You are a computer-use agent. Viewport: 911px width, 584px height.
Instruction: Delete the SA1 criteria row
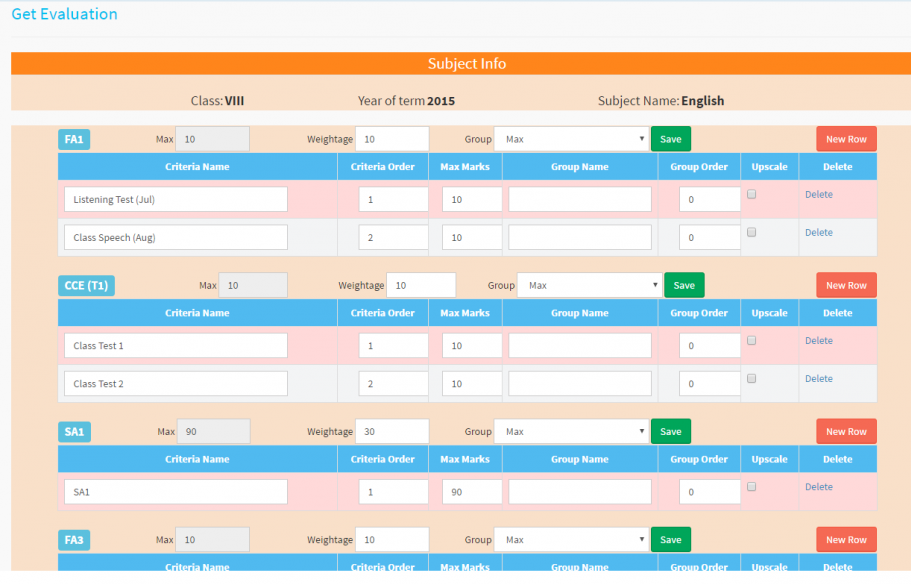click(818, 487)
